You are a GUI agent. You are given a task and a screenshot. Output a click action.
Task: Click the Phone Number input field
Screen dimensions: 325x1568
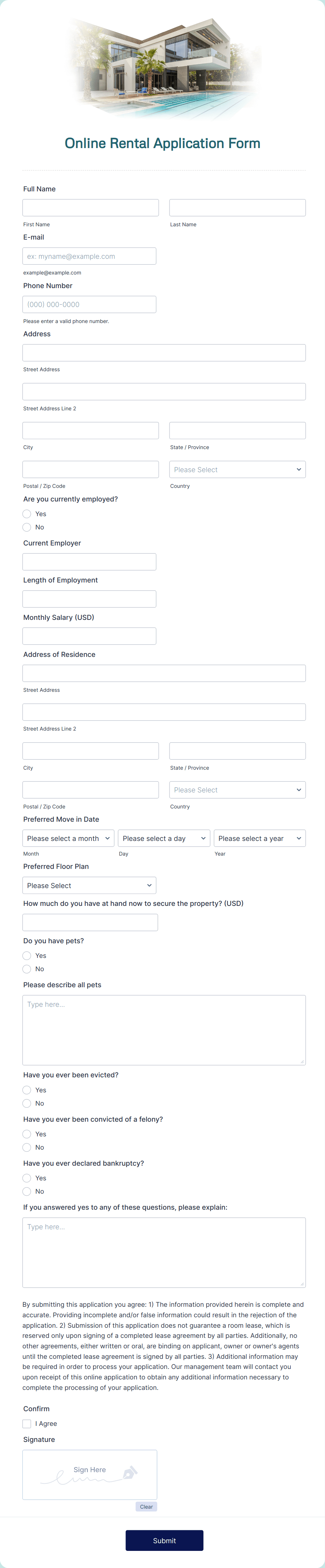coord(89,304)
